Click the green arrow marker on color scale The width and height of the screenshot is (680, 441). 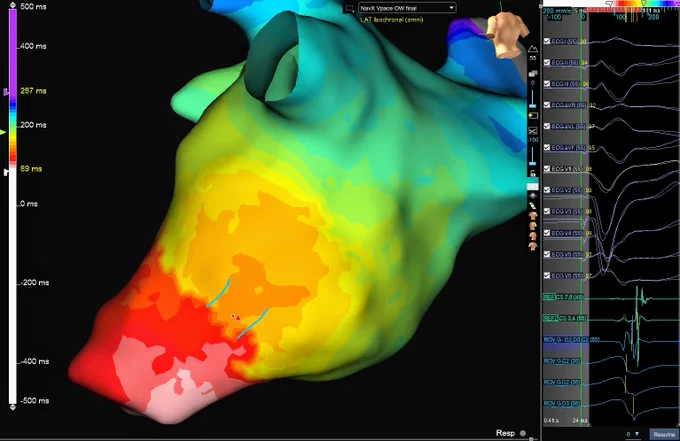click(x=3, y=132)
